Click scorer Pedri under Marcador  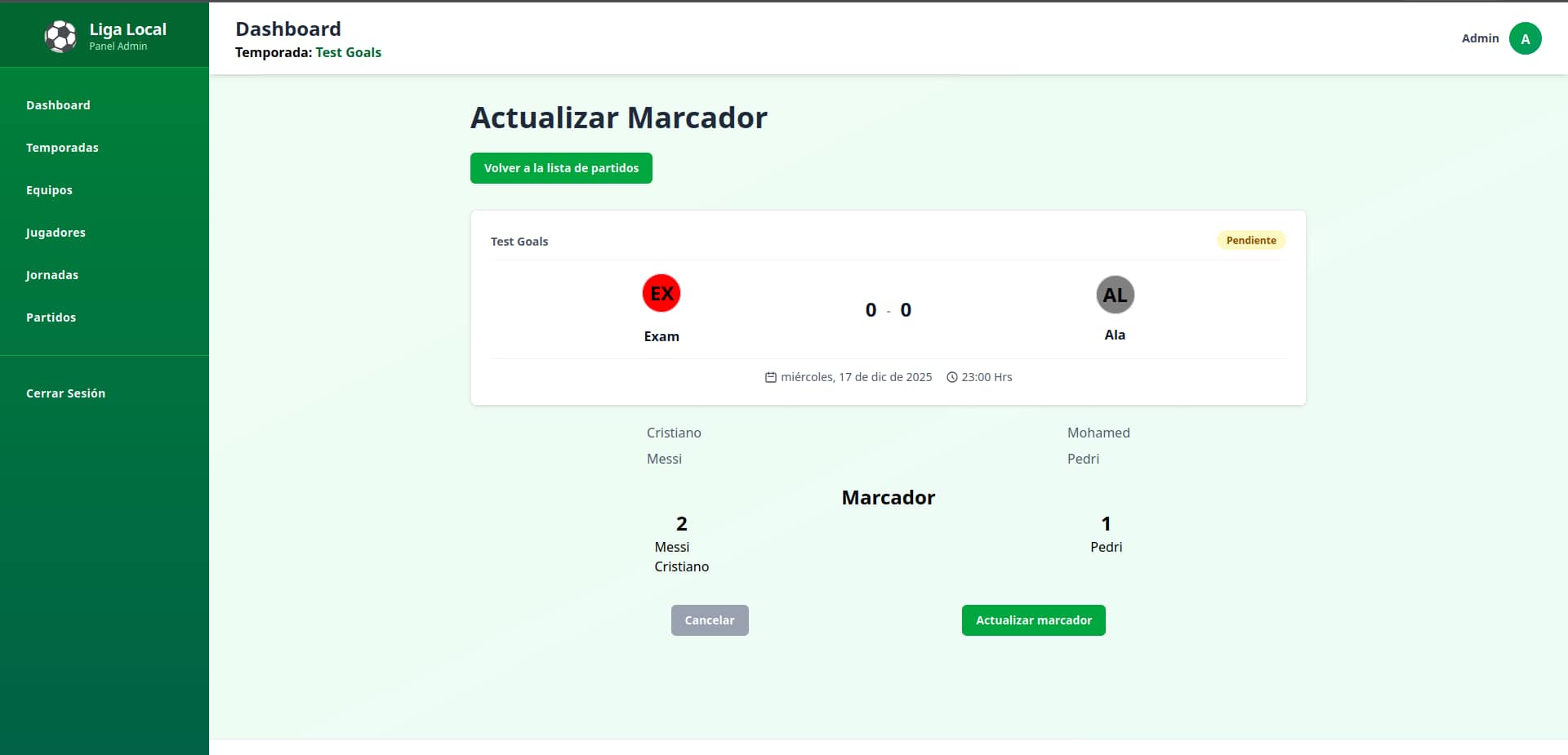pyautogui.click(x=1106, y=547)
